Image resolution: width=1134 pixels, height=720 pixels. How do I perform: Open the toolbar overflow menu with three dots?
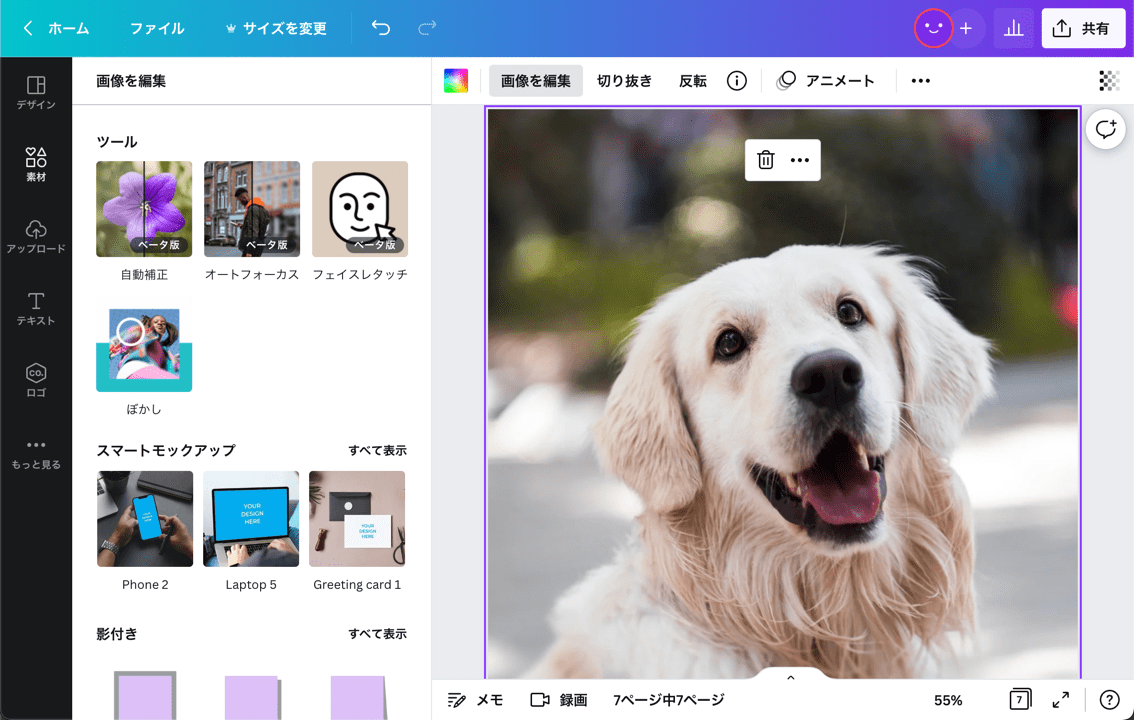point(920,80)
